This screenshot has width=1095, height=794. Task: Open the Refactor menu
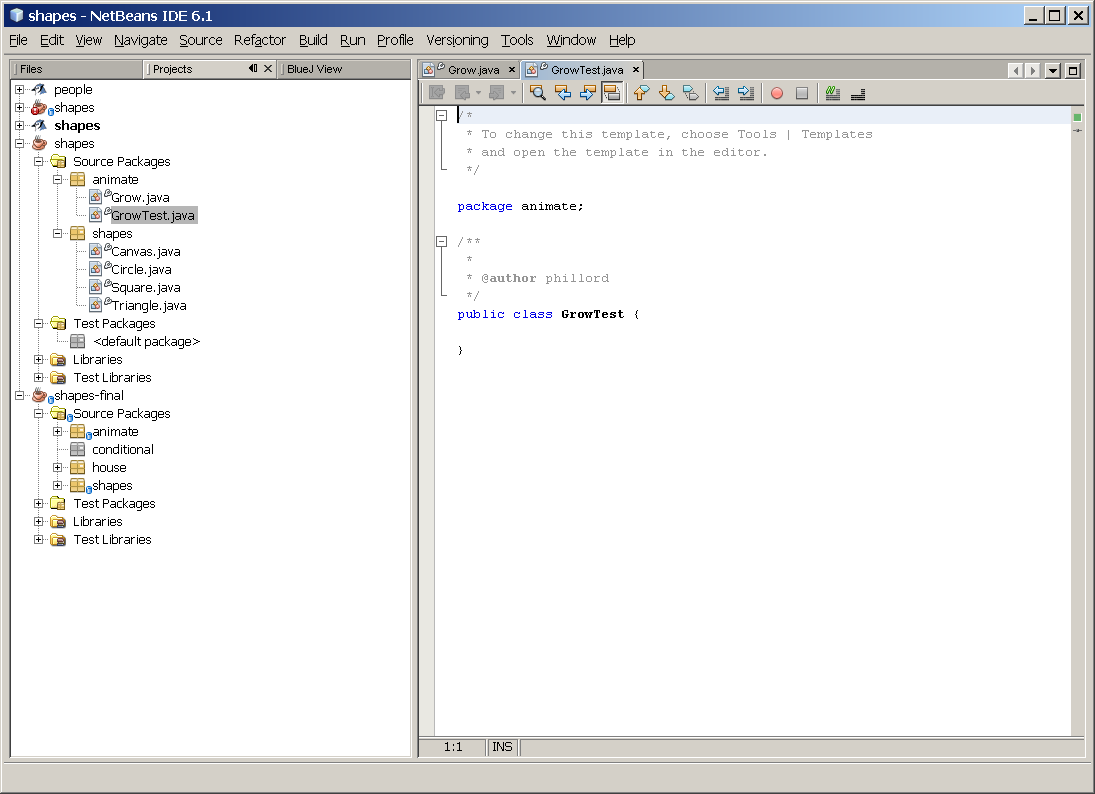coord(260,40)
